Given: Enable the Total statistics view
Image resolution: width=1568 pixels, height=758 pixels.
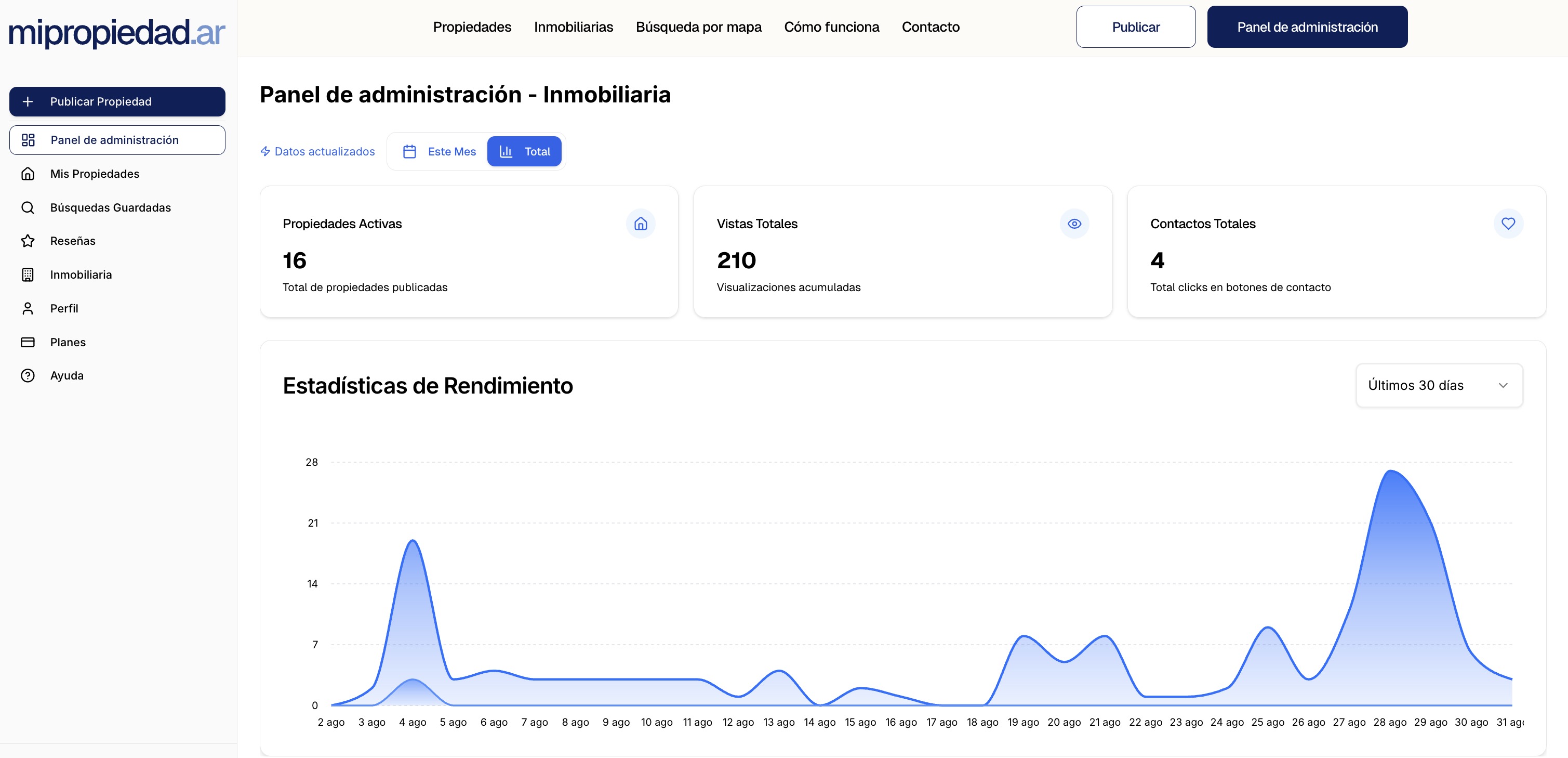Looking at the screenshot, I should 525,151.
